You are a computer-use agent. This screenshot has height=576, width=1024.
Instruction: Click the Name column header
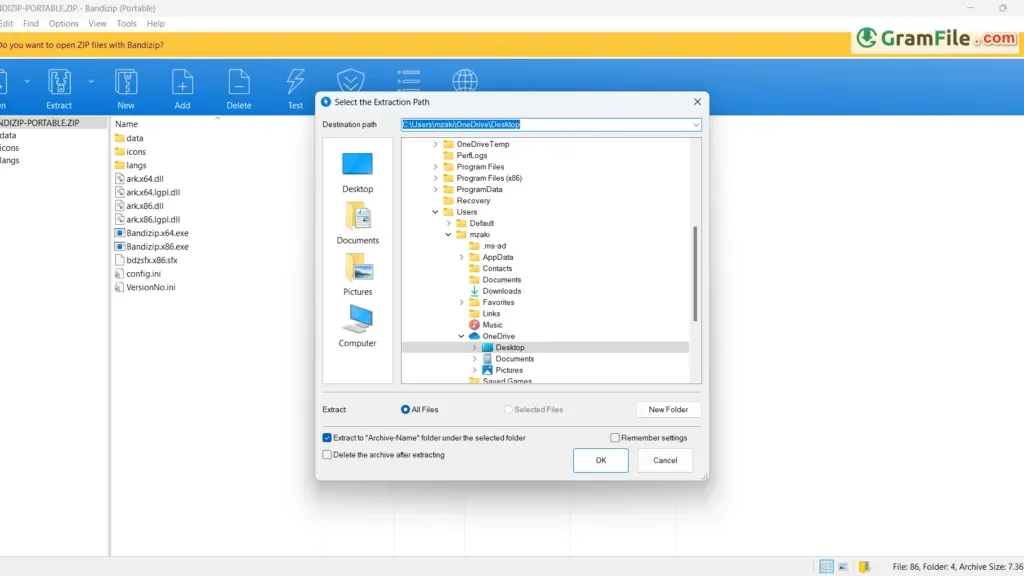coord(126,123)
